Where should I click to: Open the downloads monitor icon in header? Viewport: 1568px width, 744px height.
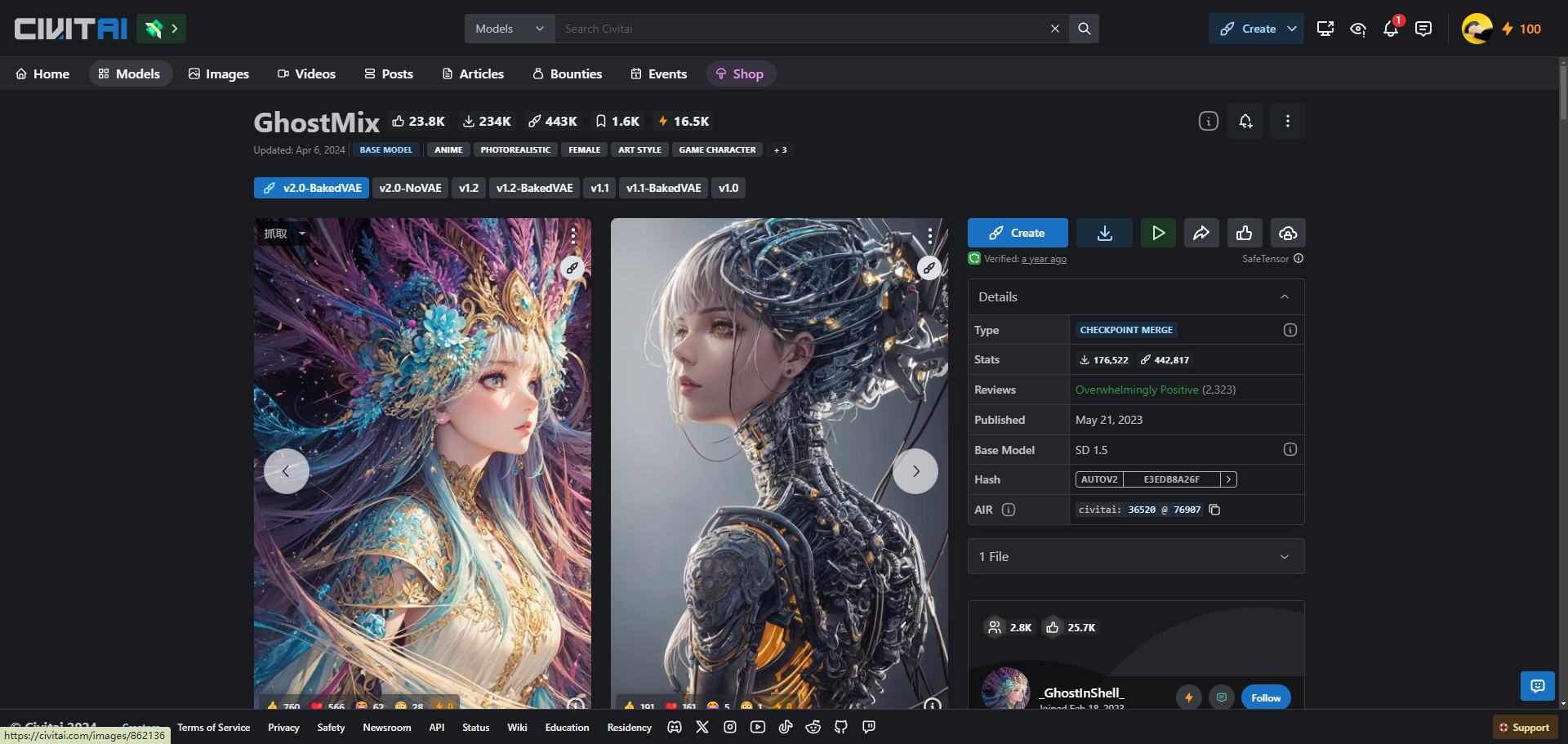(1325, 29)
